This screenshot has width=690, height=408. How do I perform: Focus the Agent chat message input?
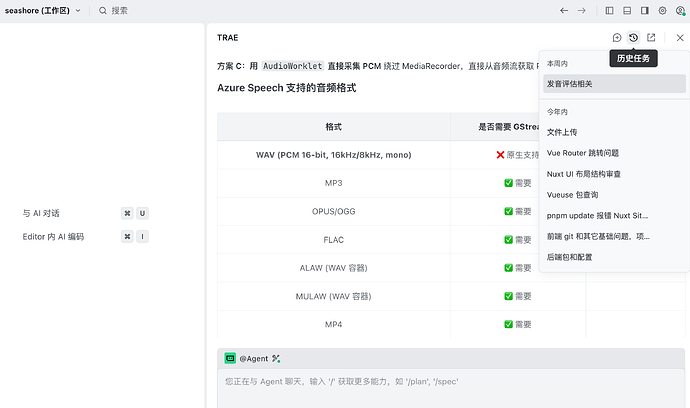coord(451,389)
